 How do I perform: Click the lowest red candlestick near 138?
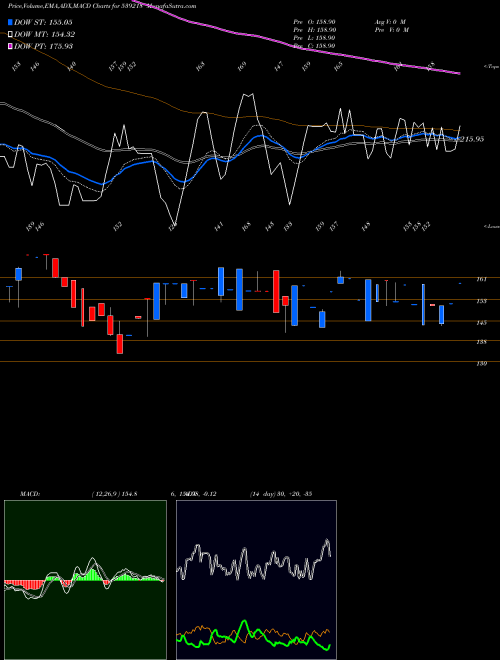click(120, 343)
